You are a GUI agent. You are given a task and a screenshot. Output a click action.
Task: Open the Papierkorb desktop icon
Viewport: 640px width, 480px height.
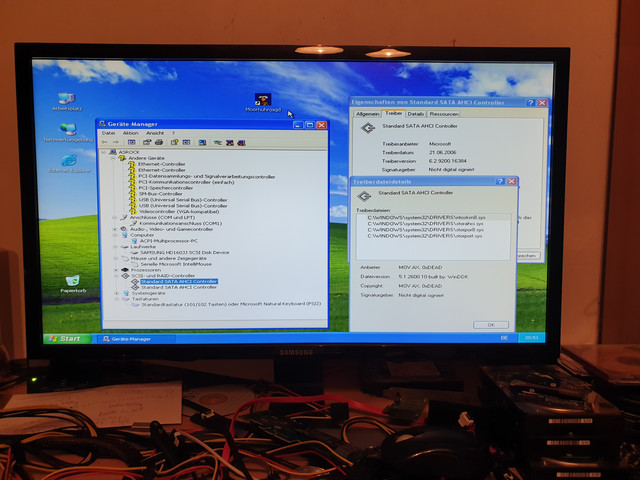click(x=73, y=284)
